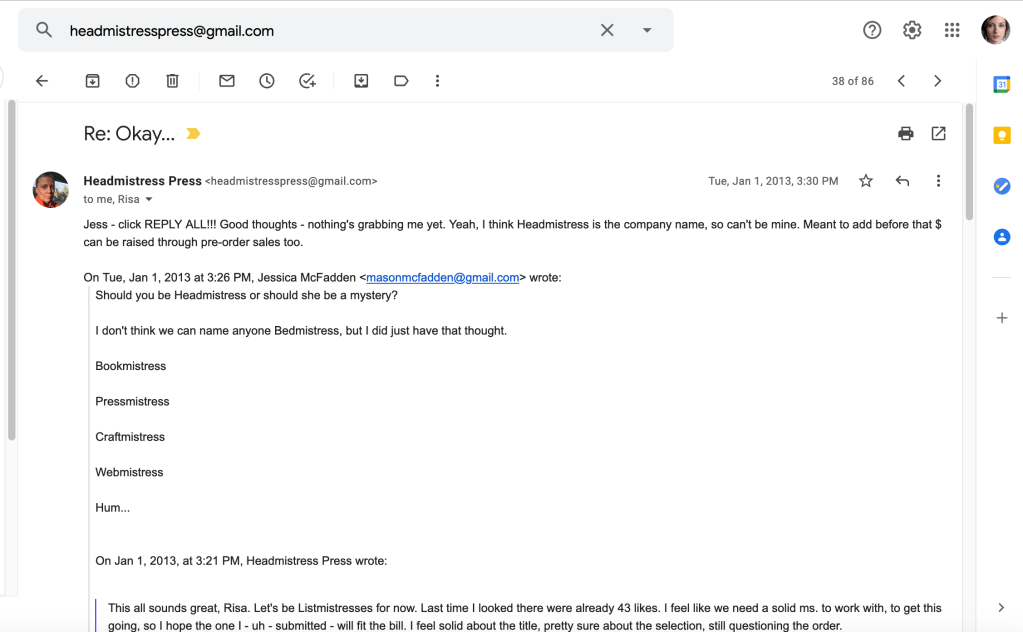Image resolution: width=1023 pixels, height=632 pixels.
Task: Click the masonmcfadden@gmail.com email link
Action: (x=443, y=278)
